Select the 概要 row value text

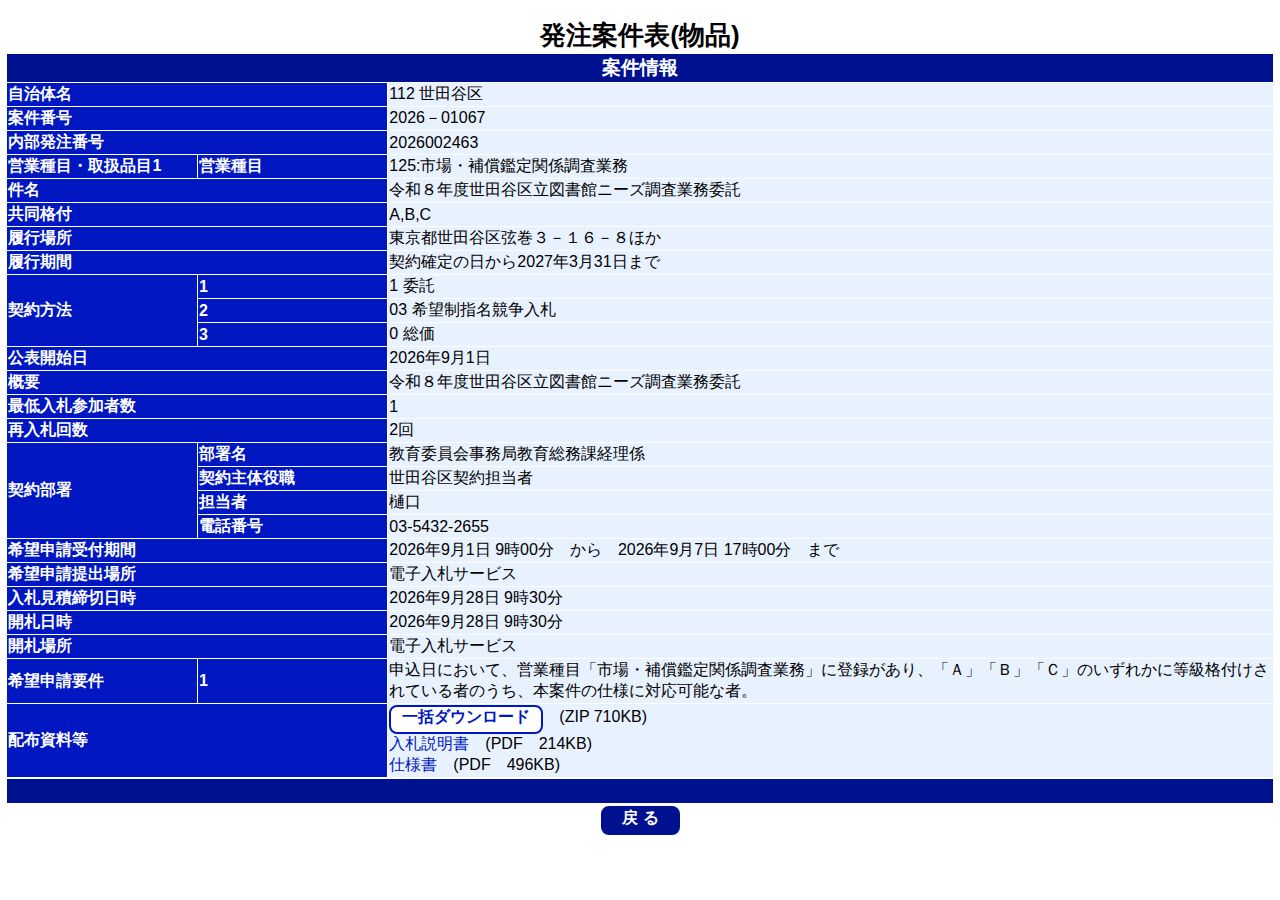coord(565,382)
